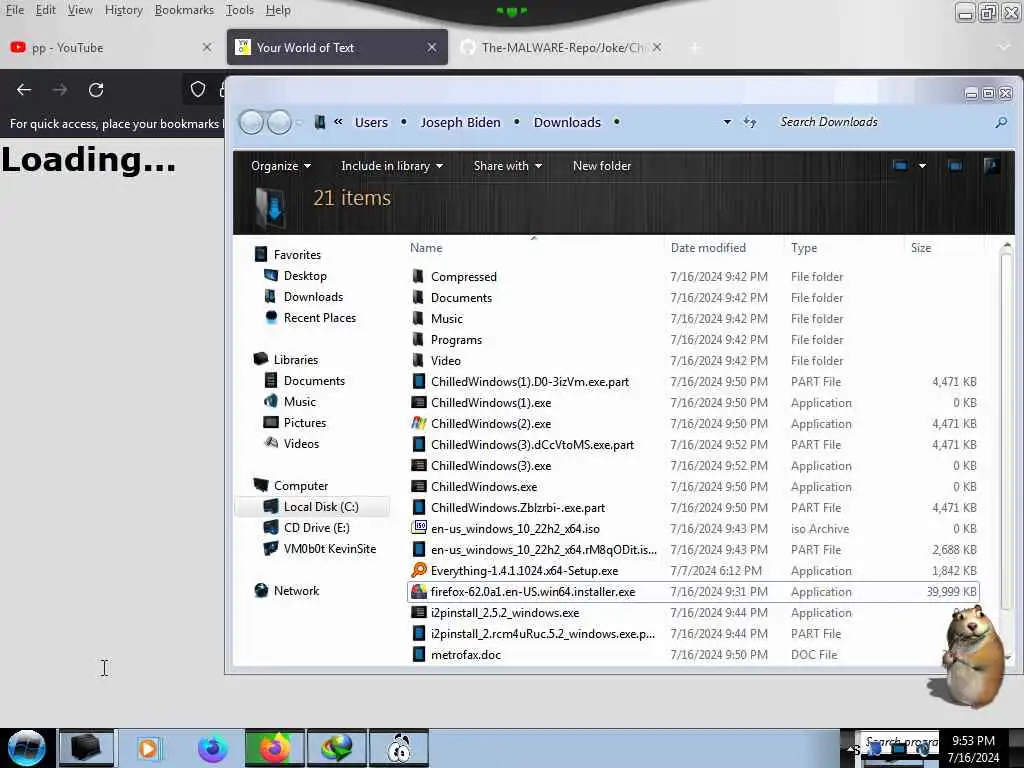1024x768 pixels.
Task: Expand the address bar history dropdown
Action: coord(727,122)
